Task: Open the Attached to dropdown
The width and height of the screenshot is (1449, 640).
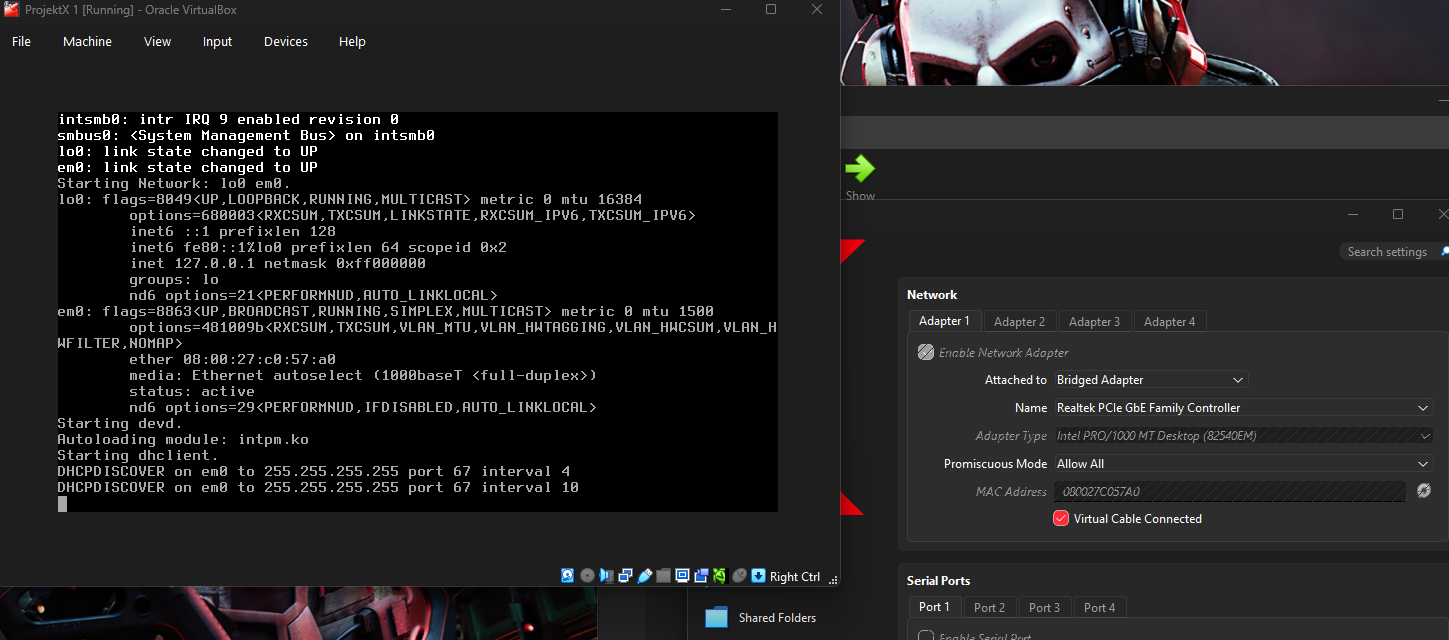Action: (1150, 379)
